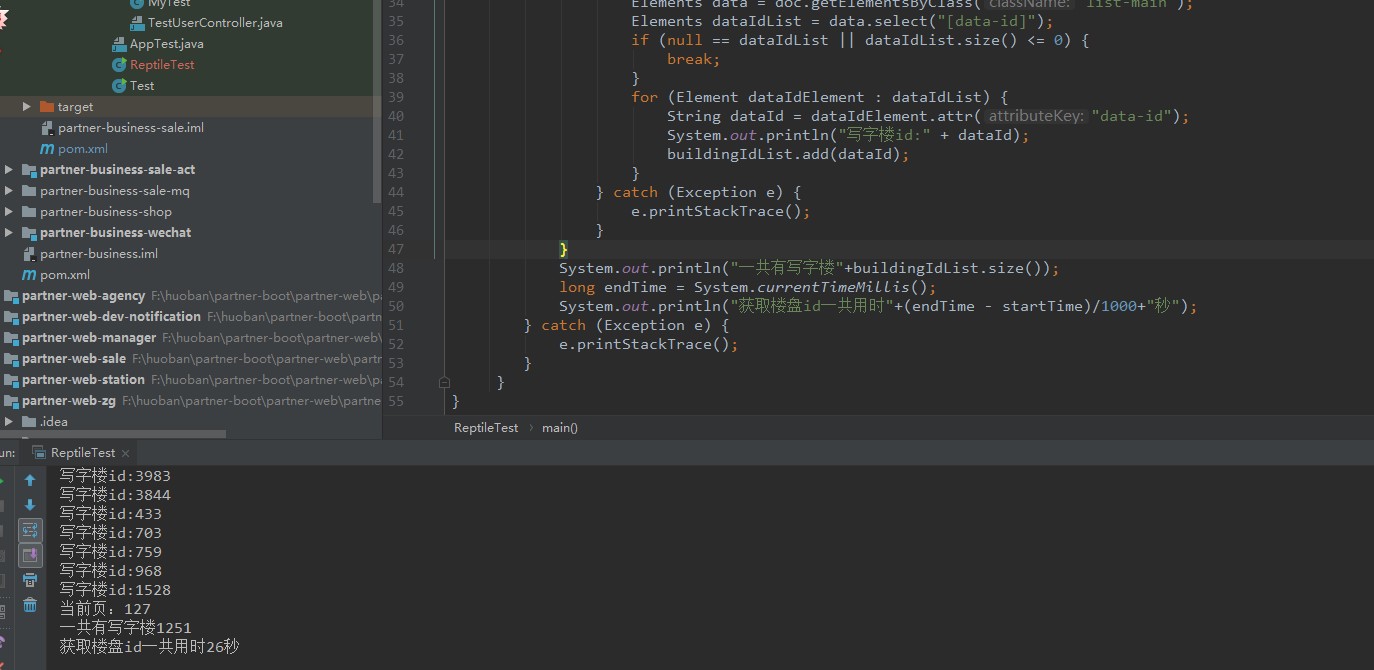1374x670 pixels.
Task: Click Maven icon of pom.xml below partner-business-sale.iml
Action: click(47, 149)
